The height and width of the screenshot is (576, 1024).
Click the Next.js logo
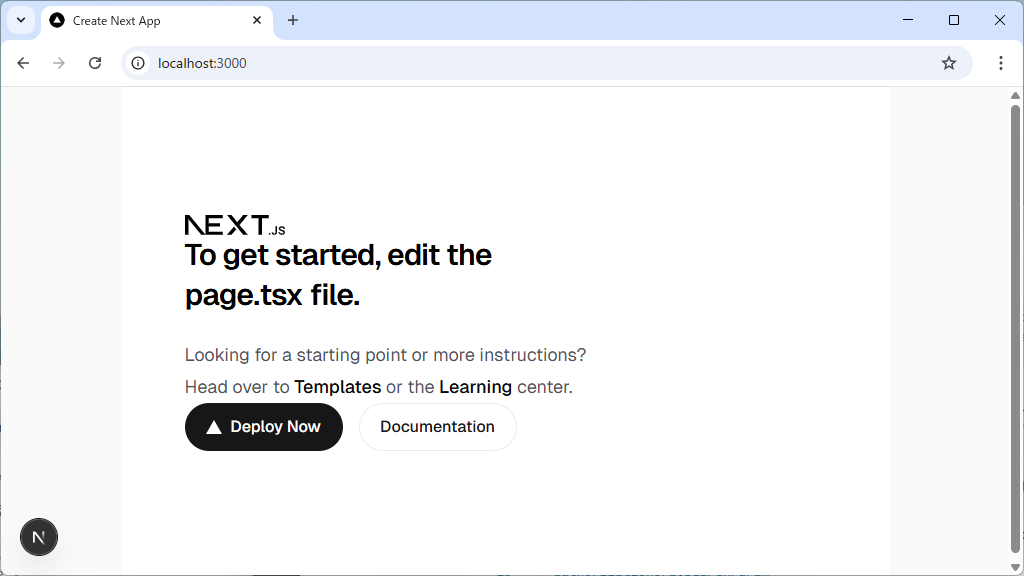click(x=235, y=225)
